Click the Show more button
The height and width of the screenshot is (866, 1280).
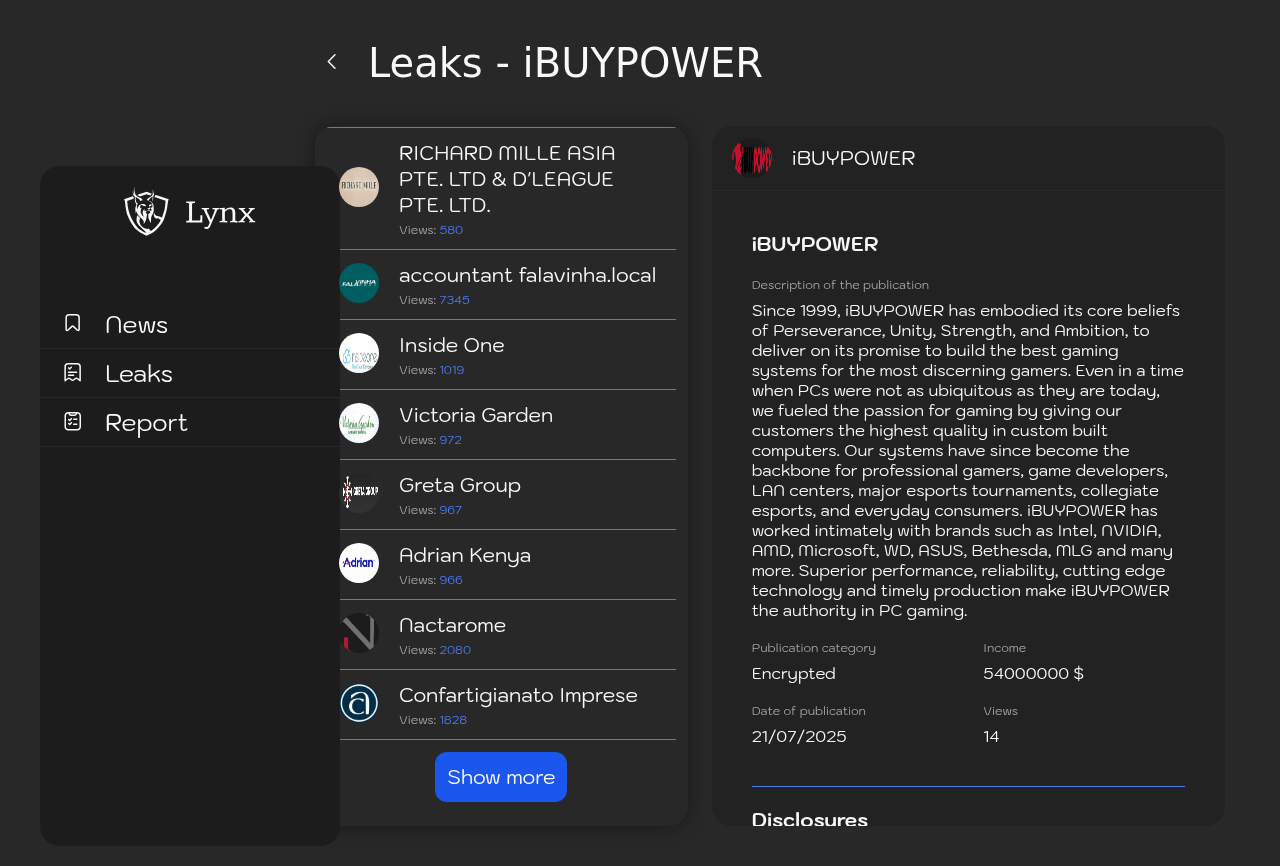pyautogui.click(x=501, y=777)
